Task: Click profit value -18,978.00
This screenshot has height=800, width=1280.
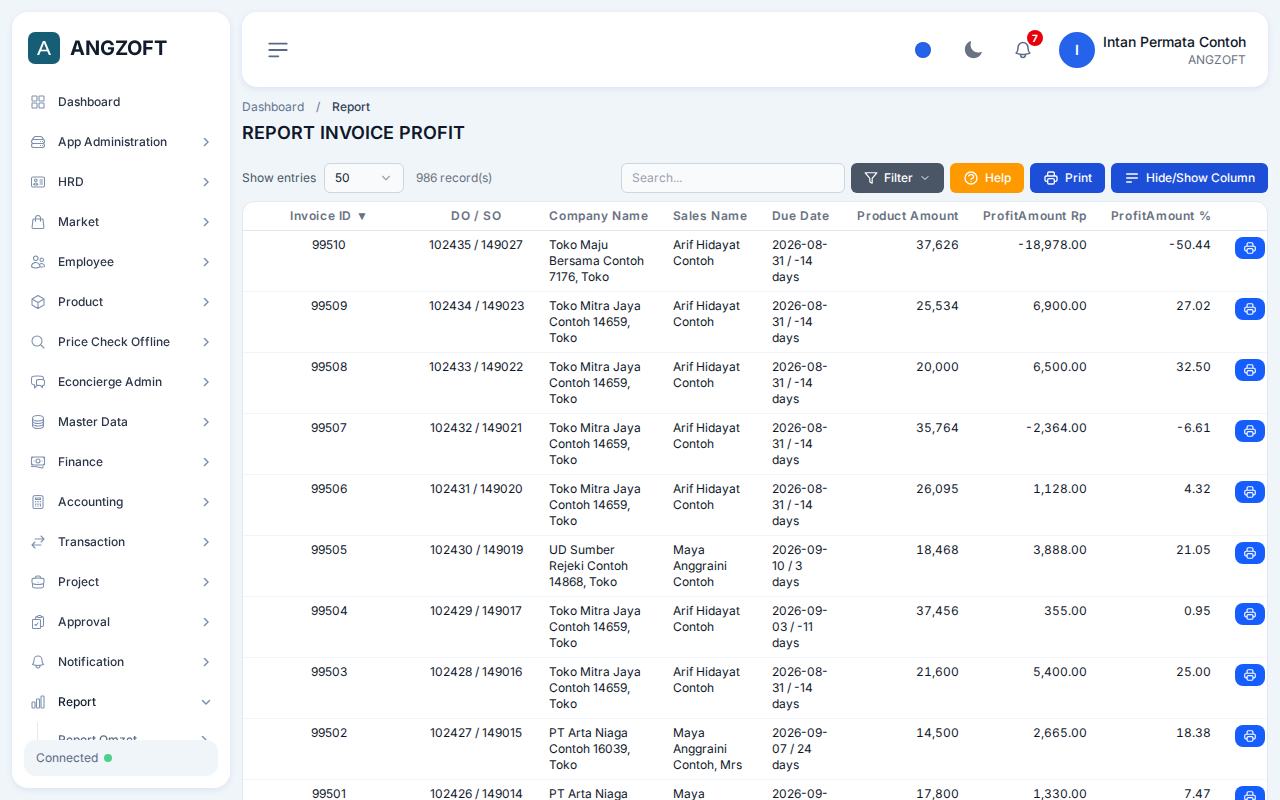Action: coord(1052,245)
